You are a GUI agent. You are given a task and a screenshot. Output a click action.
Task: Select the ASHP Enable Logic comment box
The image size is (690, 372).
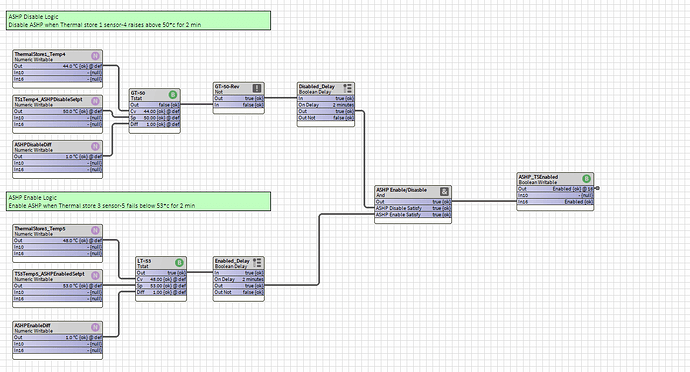click(x=138, y=201)
